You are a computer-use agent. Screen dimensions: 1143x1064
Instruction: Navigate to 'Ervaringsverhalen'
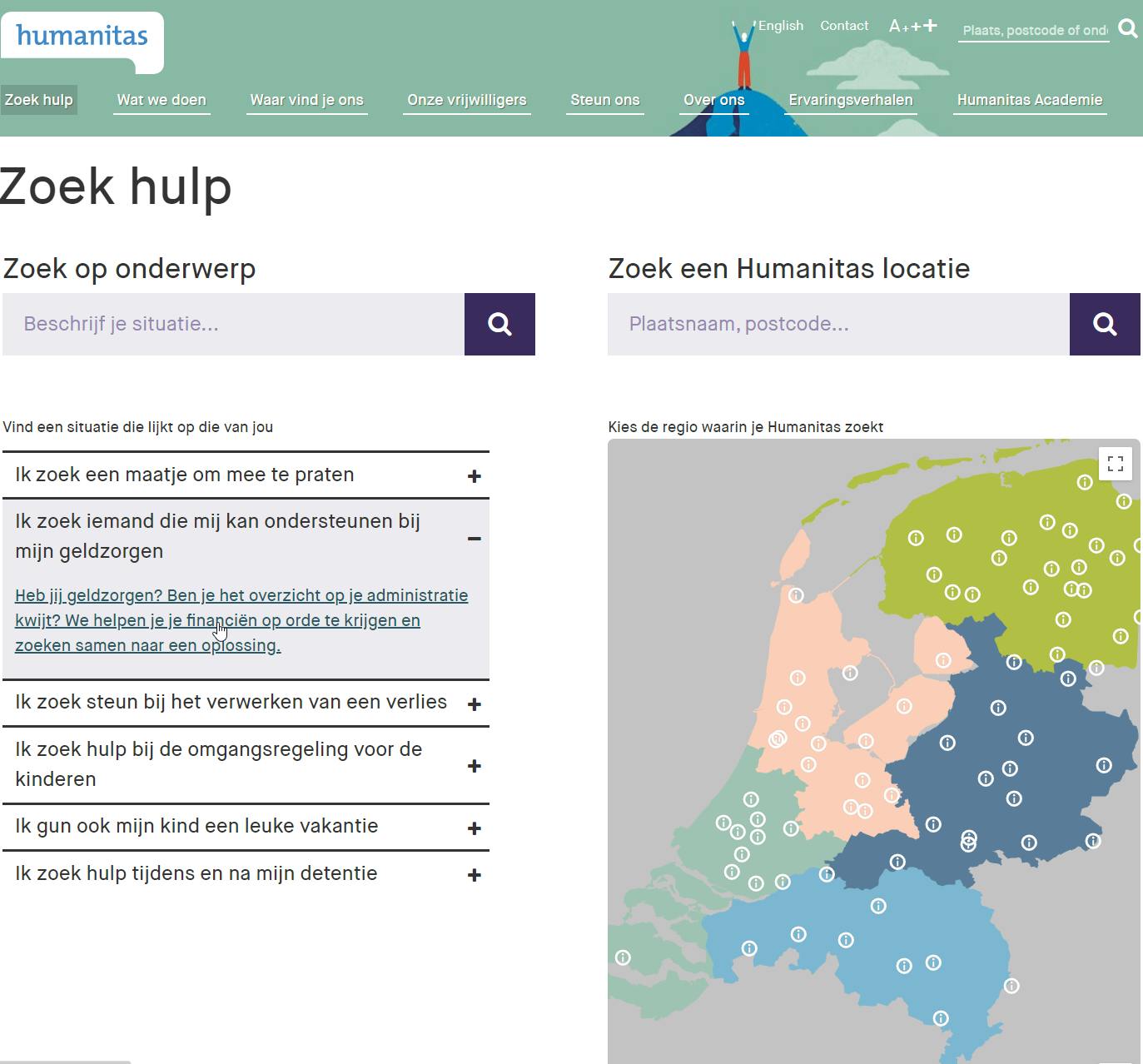tap(851, 100)
